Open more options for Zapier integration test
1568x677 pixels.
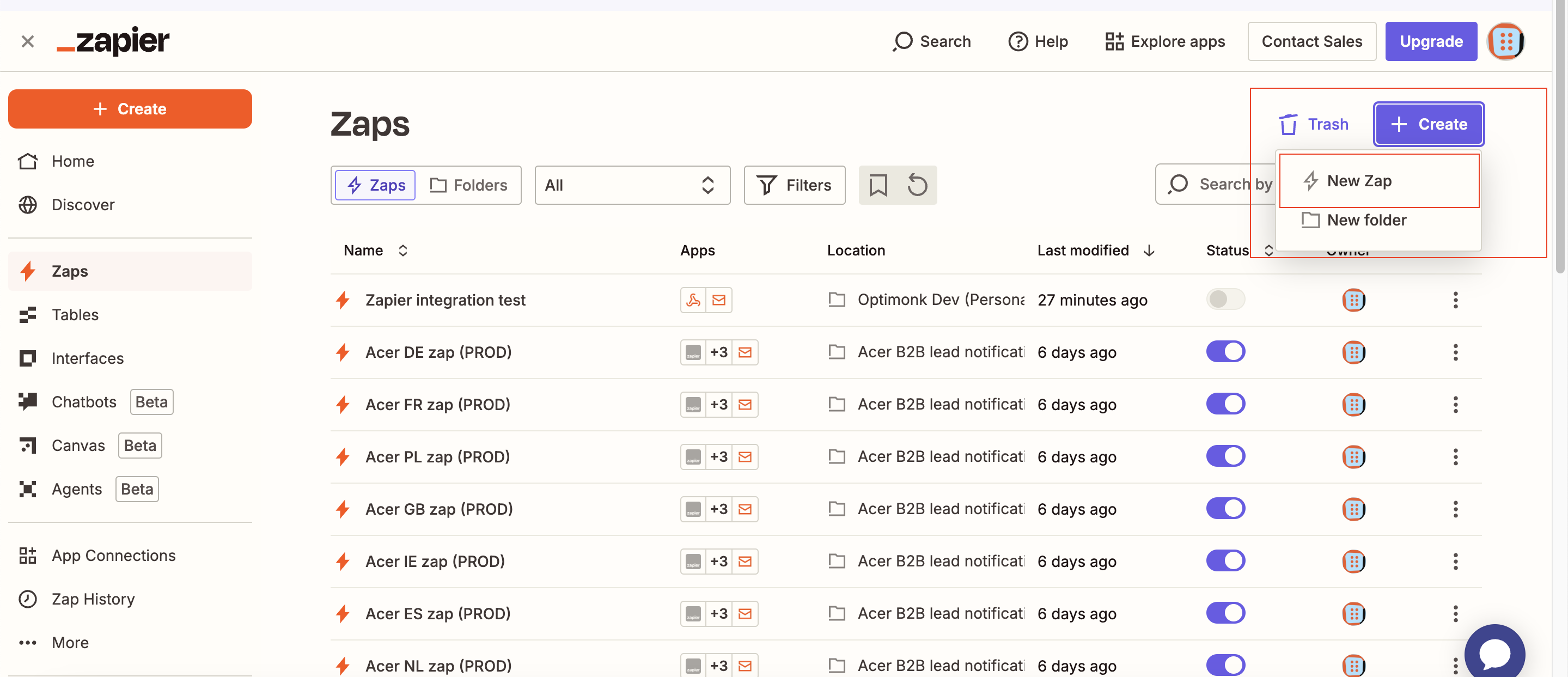[1455, 300]
